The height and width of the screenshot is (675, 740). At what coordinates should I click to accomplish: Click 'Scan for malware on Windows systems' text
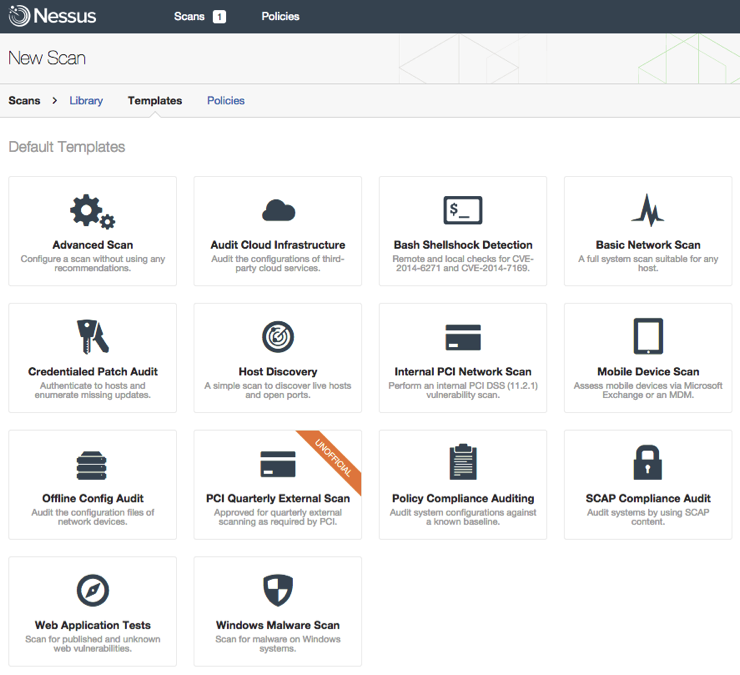click(x=278, y=644)
